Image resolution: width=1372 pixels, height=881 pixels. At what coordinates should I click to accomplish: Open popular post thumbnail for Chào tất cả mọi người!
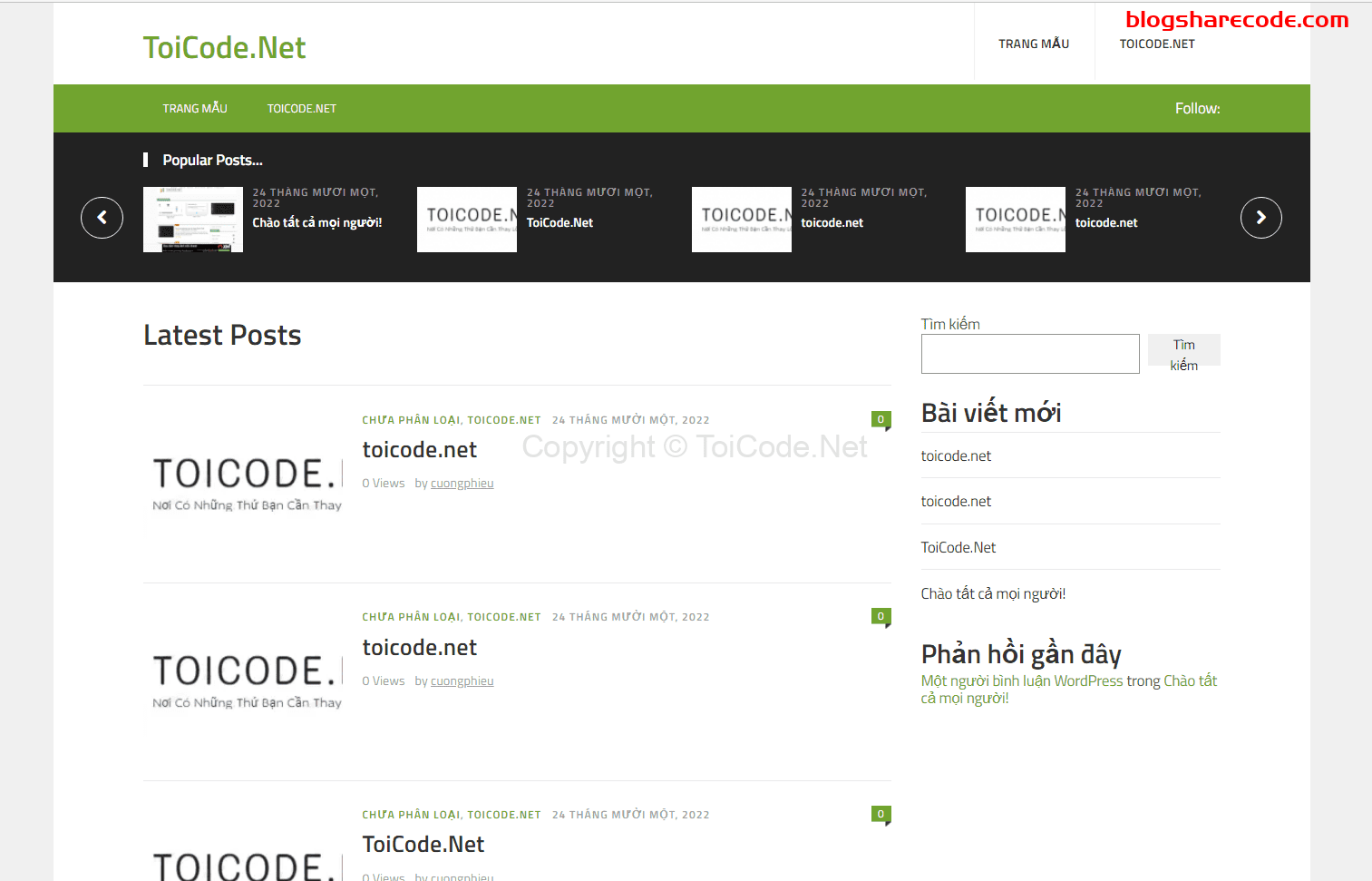tap(193, 220)
